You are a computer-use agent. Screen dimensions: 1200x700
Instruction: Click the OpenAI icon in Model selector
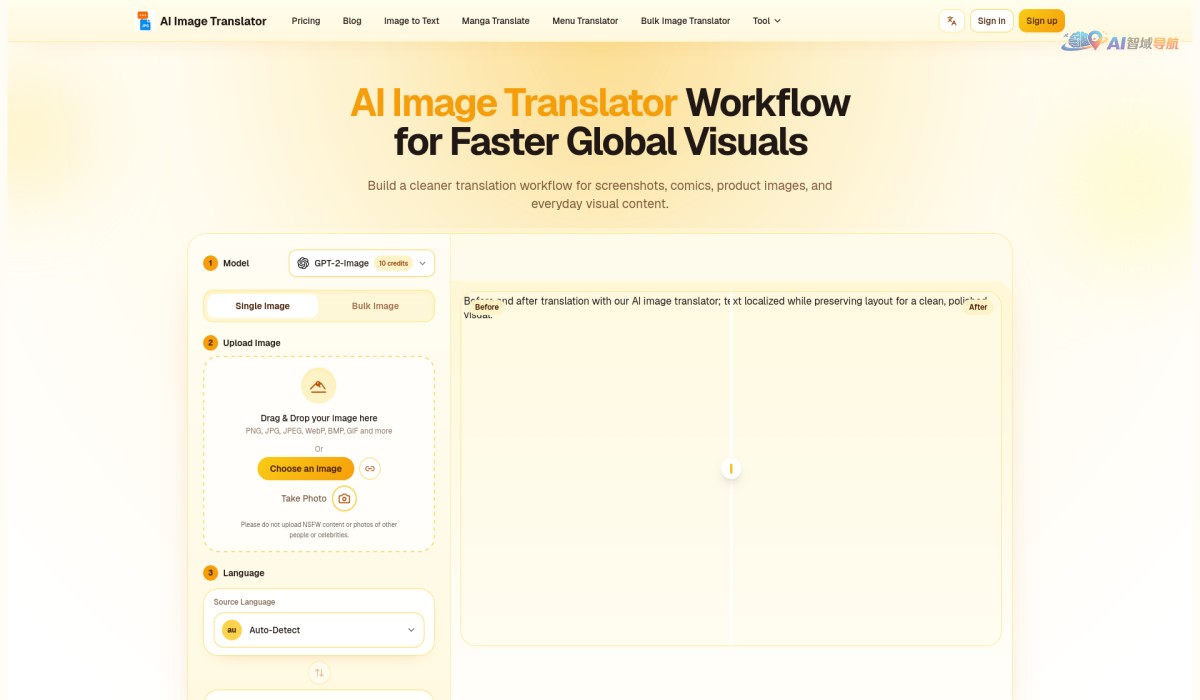click(303, 263)
